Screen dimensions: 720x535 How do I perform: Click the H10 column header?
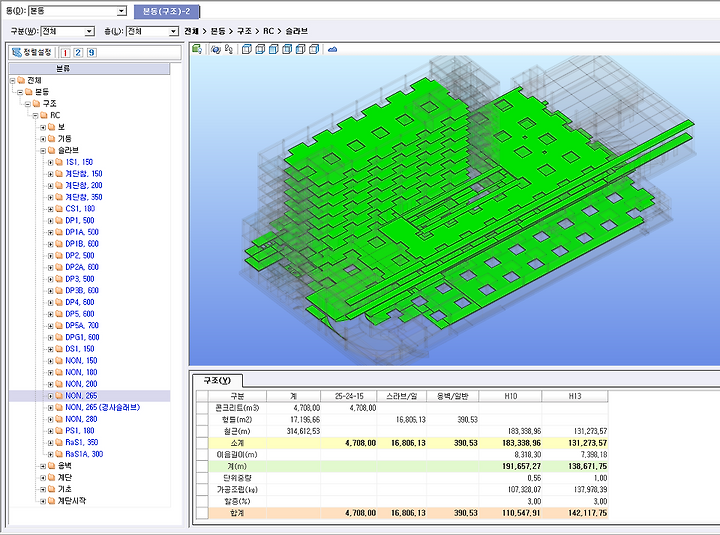point(510,396)
